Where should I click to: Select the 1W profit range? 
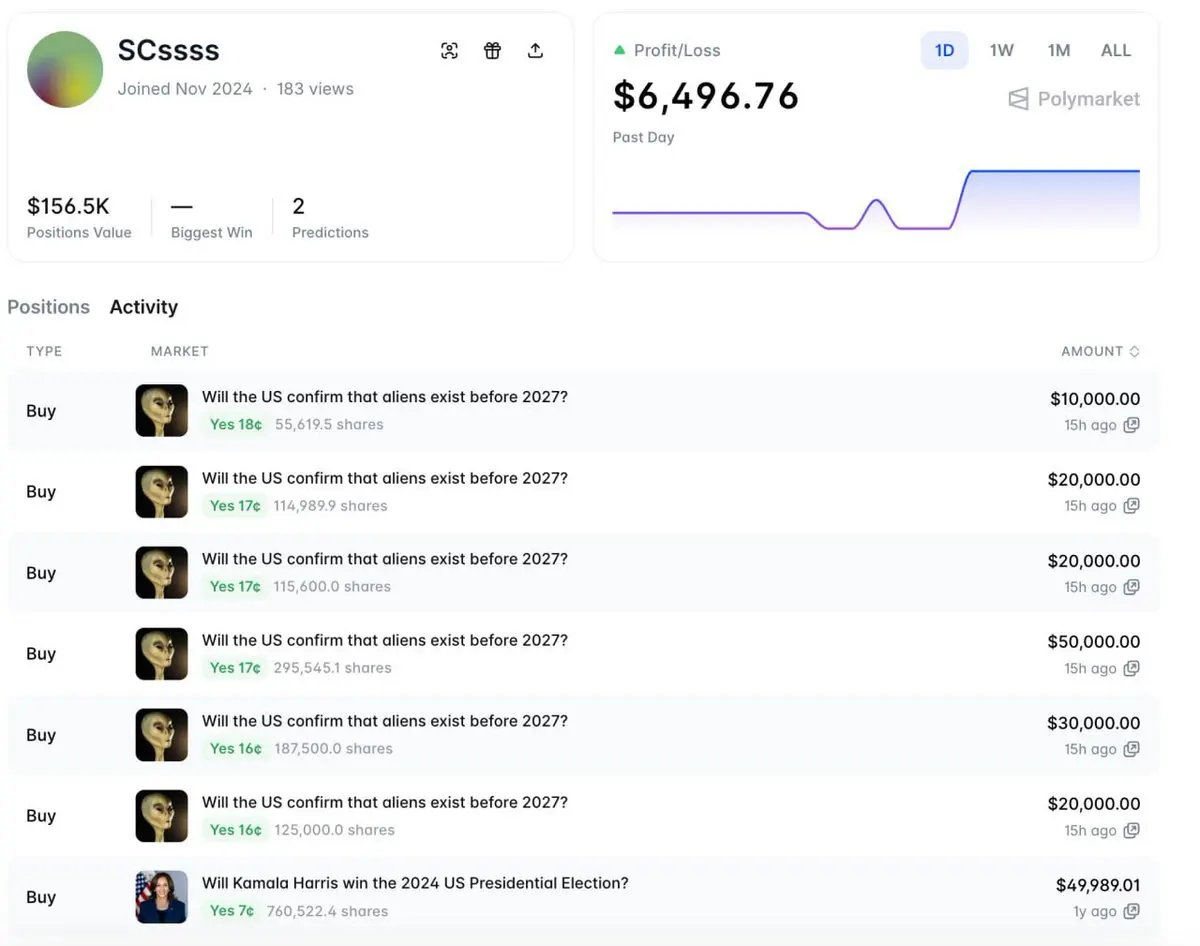pos(1001,50)
